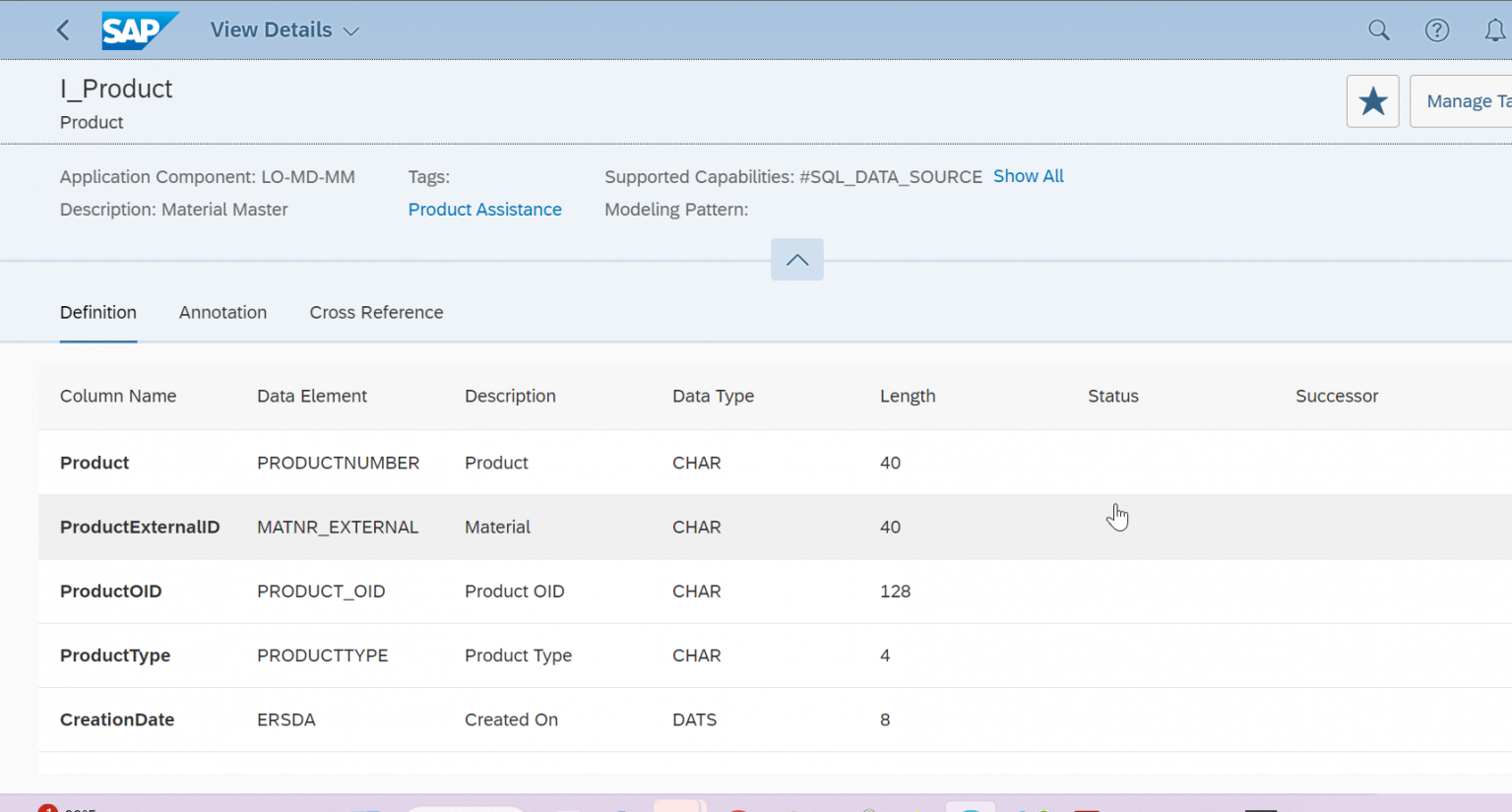Screen dimensions: 1512x812
Task: Open notifications with the bell icon
Action: click(x=1496, y=30)
